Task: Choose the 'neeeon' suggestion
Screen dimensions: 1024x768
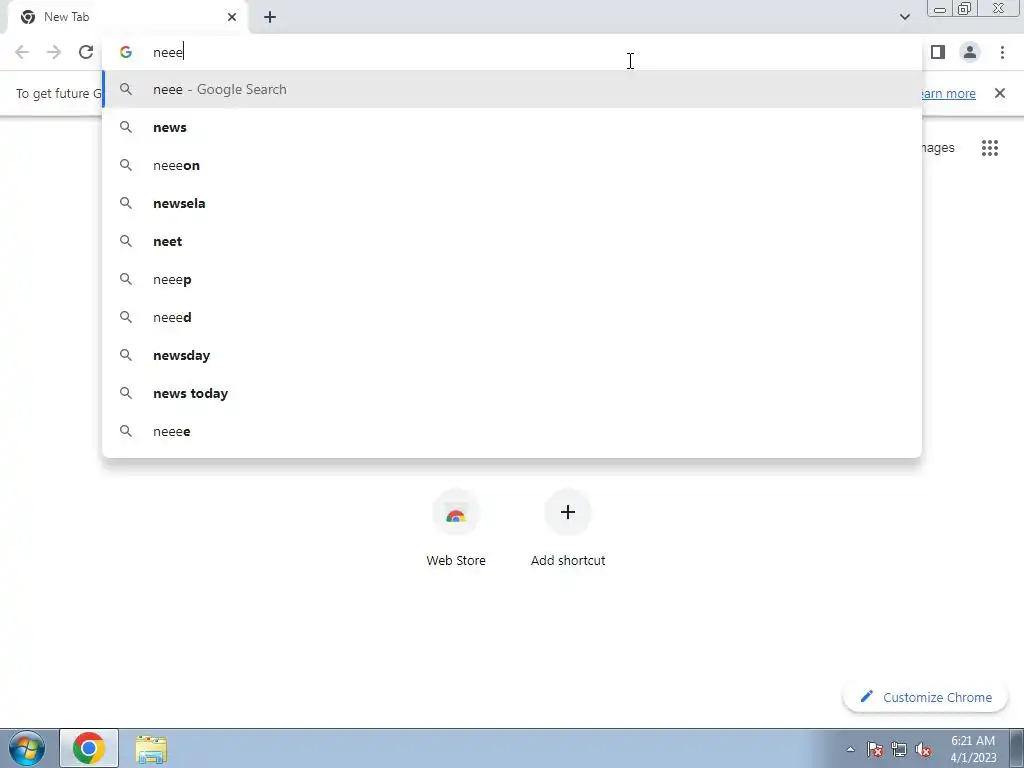Action: click(512, 165)
